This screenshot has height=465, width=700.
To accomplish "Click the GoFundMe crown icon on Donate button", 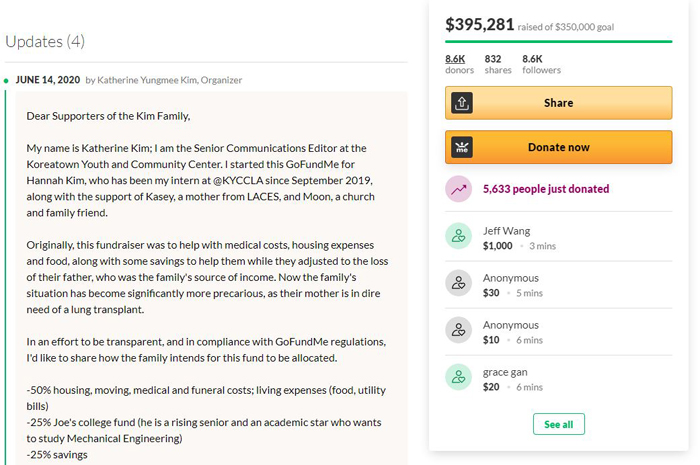I will click(x=462, y=147).
